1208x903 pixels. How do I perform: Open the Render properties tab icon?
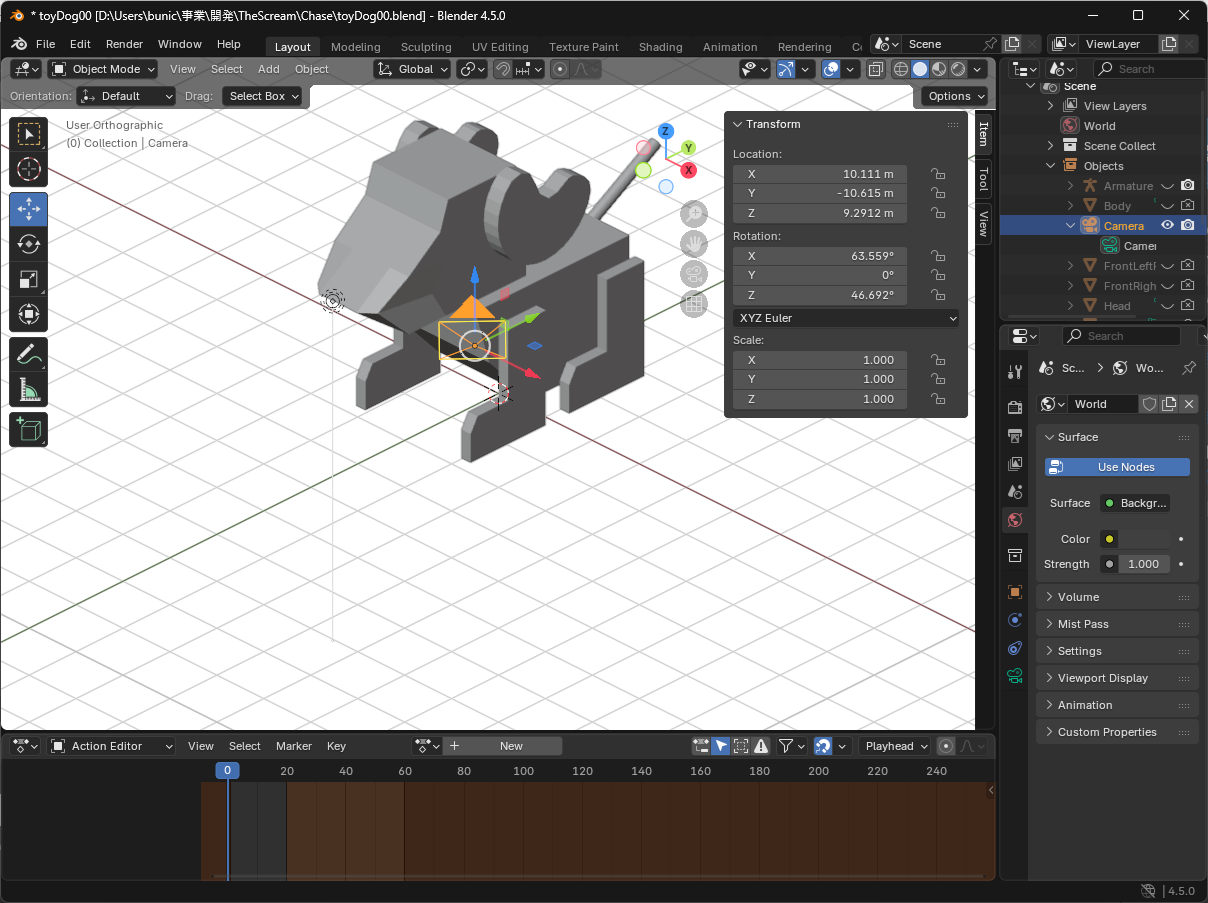tap(1015, 407)
